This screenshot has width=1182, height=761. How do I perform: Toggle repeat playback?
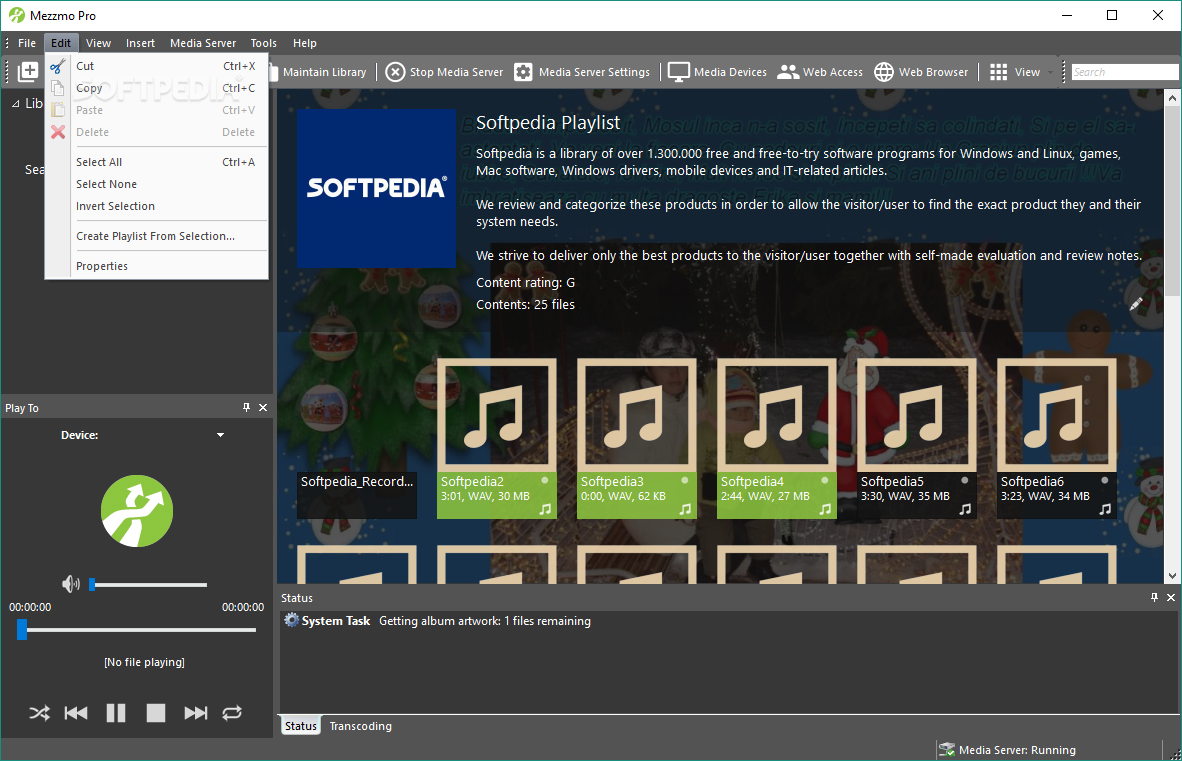[x=232, y=713]
